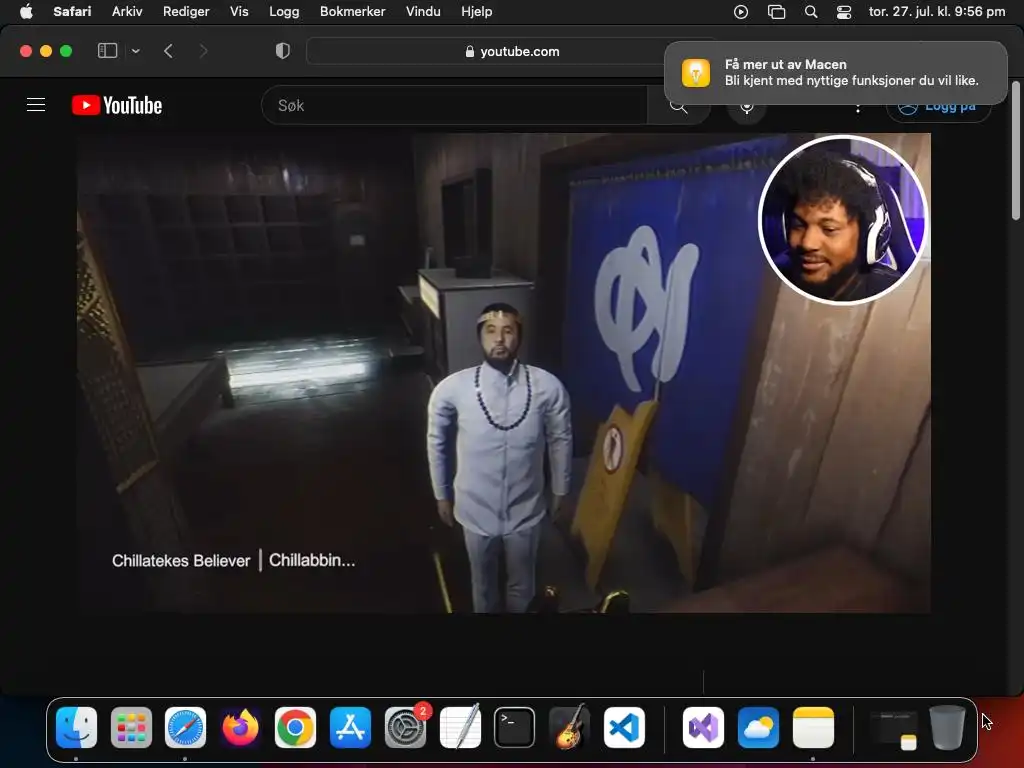Open Control Center in menu bar
The height and width of the screenshot is (768, 1024).
tap(844, 11)
